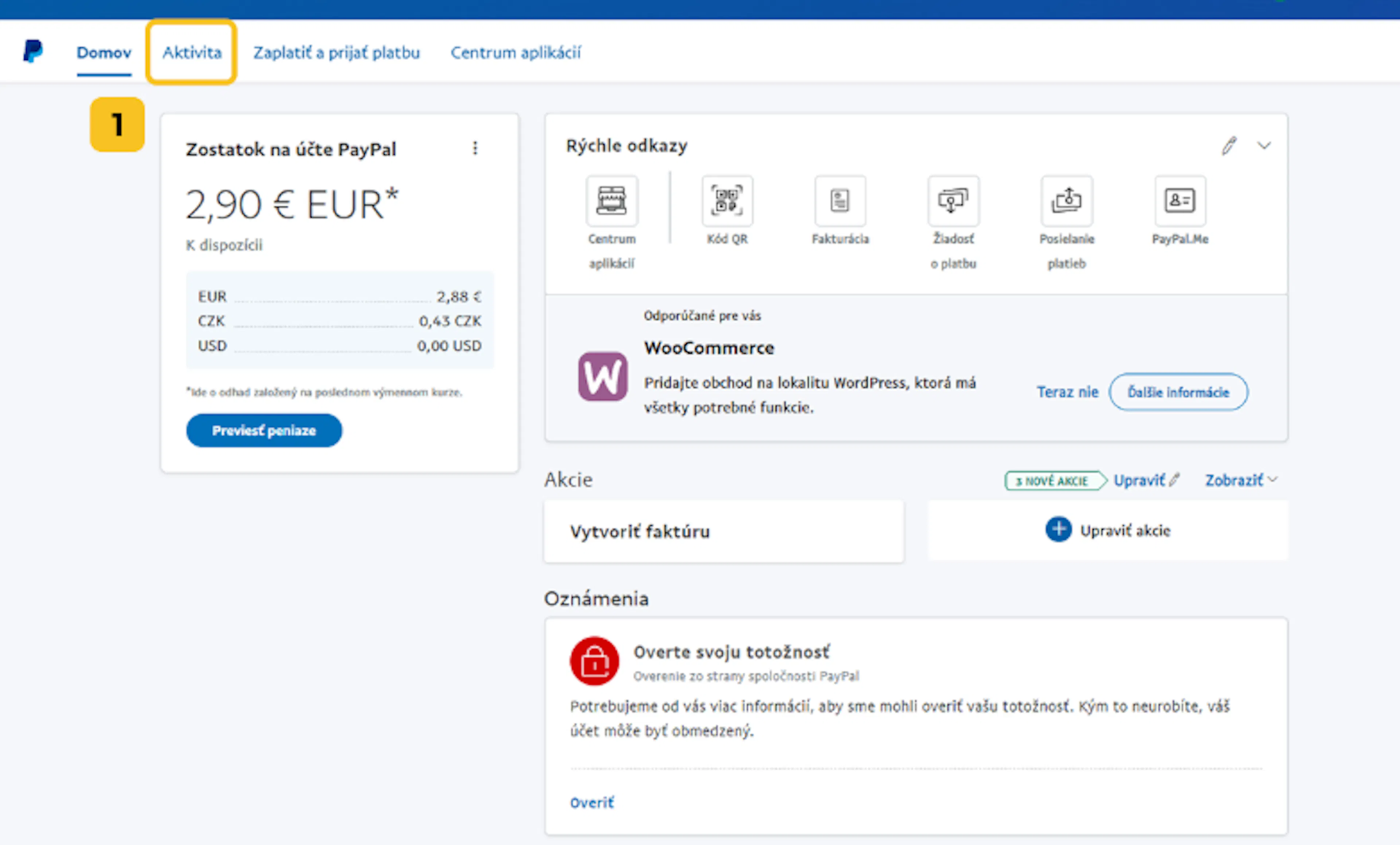1400x845 pixels.
Task: Click the WooCommerce logo icon
Action: [x=603, y=377]
